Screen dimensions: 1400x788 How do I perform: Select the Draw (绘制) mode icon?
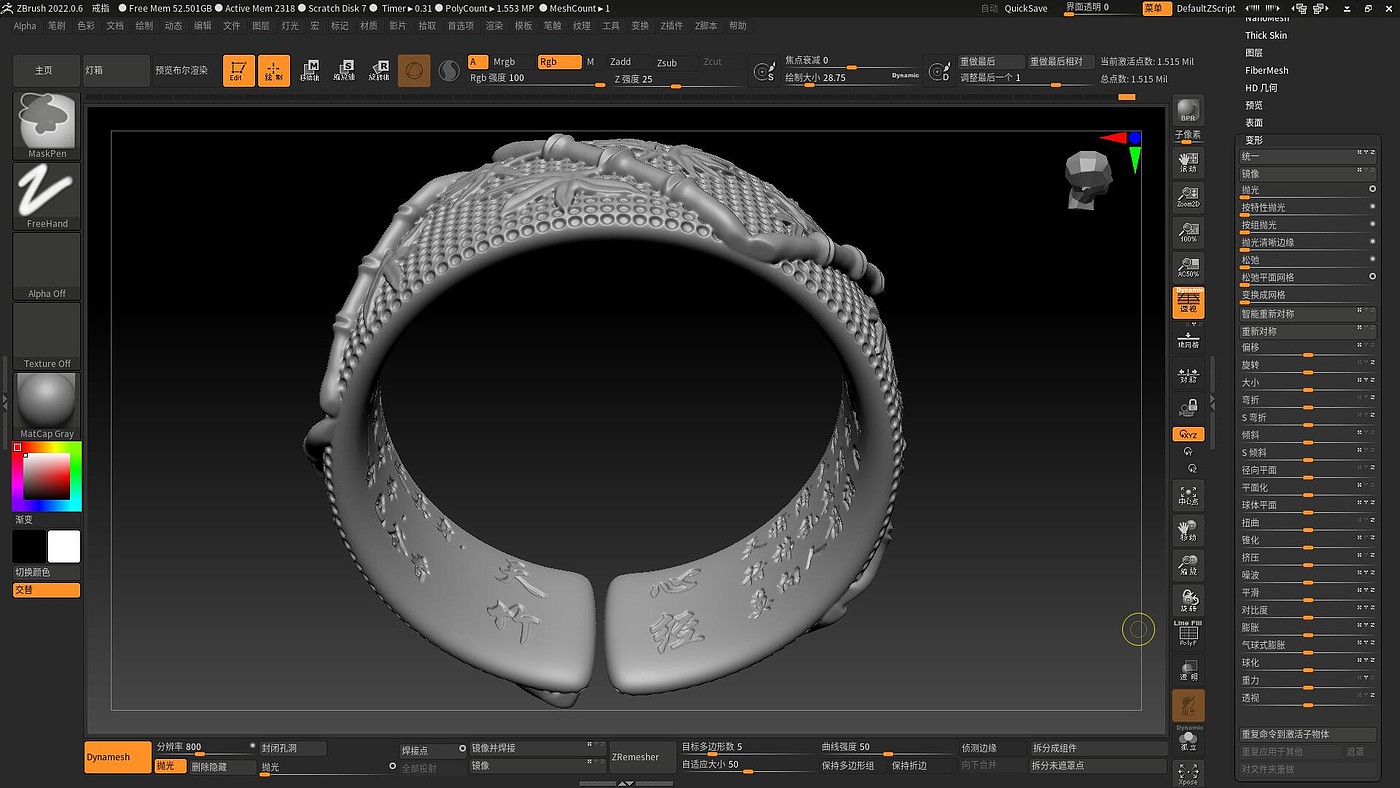coord(273,70)
